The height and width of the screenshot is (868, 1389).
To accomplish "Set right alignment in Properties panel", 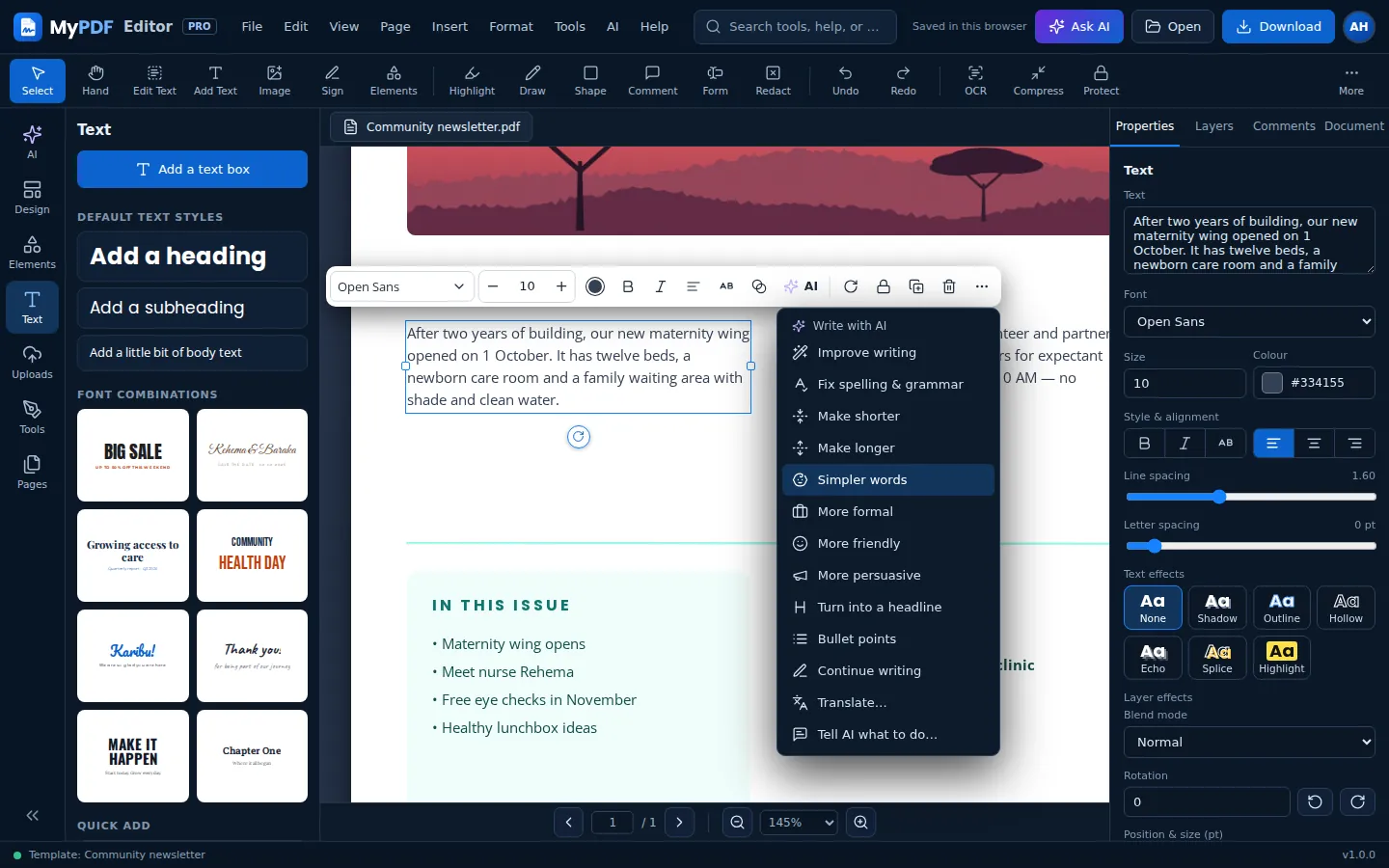I will (1354, 443).
